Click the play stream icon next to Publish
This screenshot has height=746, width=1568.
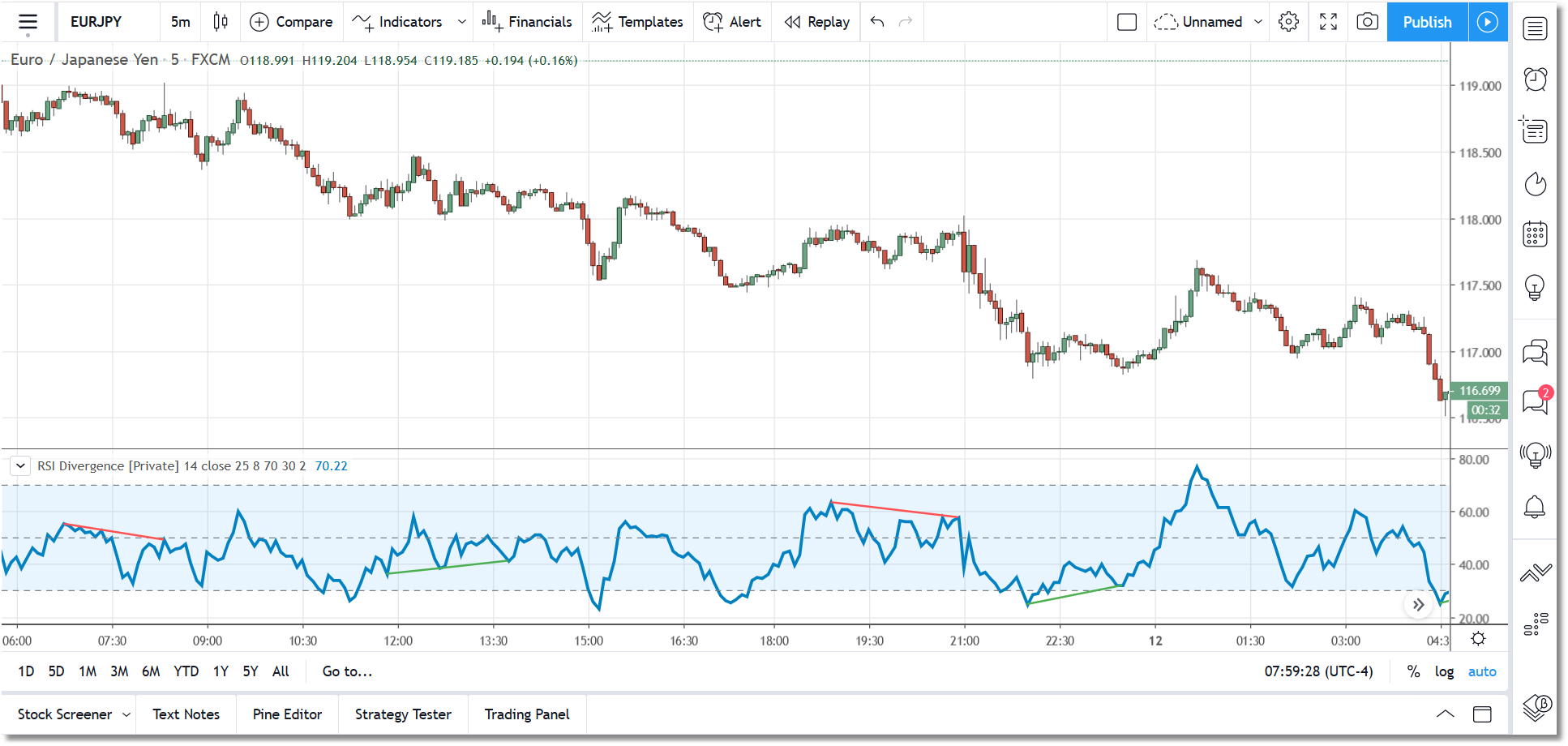coord(1488,22)
